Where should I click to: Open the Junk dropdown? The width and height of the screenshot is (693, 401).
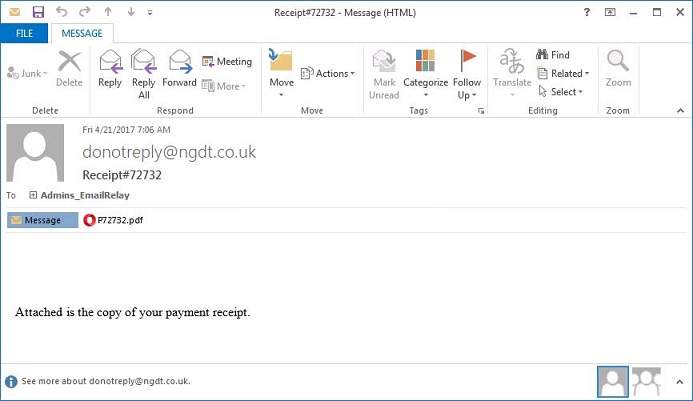27,73
